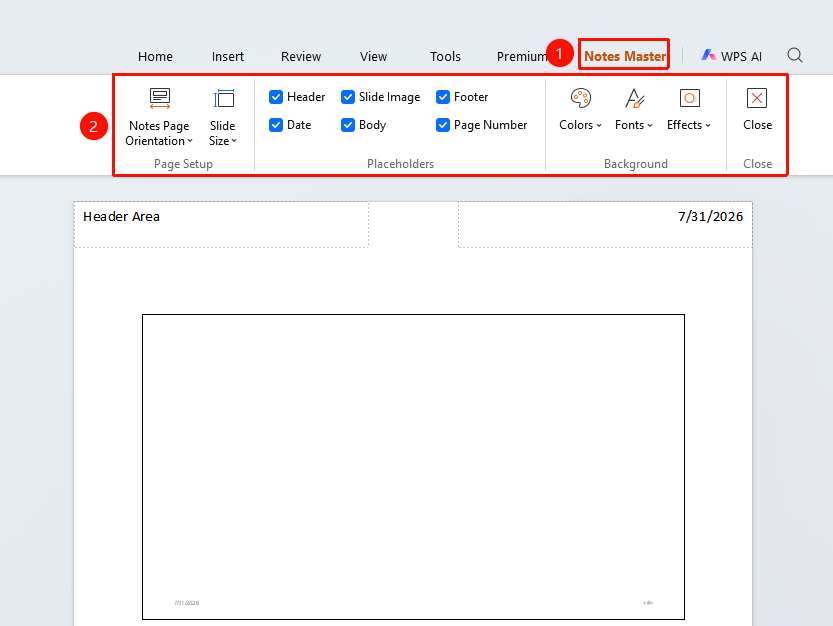Uncheck the Header checkbox
This screenshot has height=626, width=833.
276,97
